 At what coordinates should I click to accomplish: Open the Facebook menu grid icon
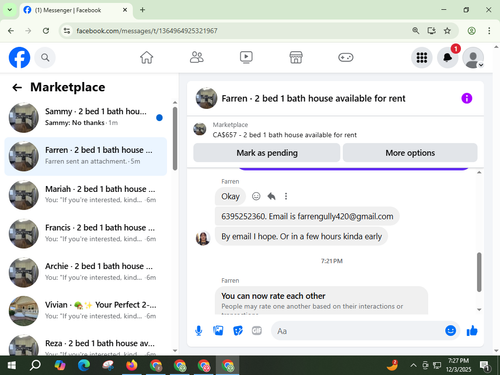pyautogui.click(x=422, y=58)
